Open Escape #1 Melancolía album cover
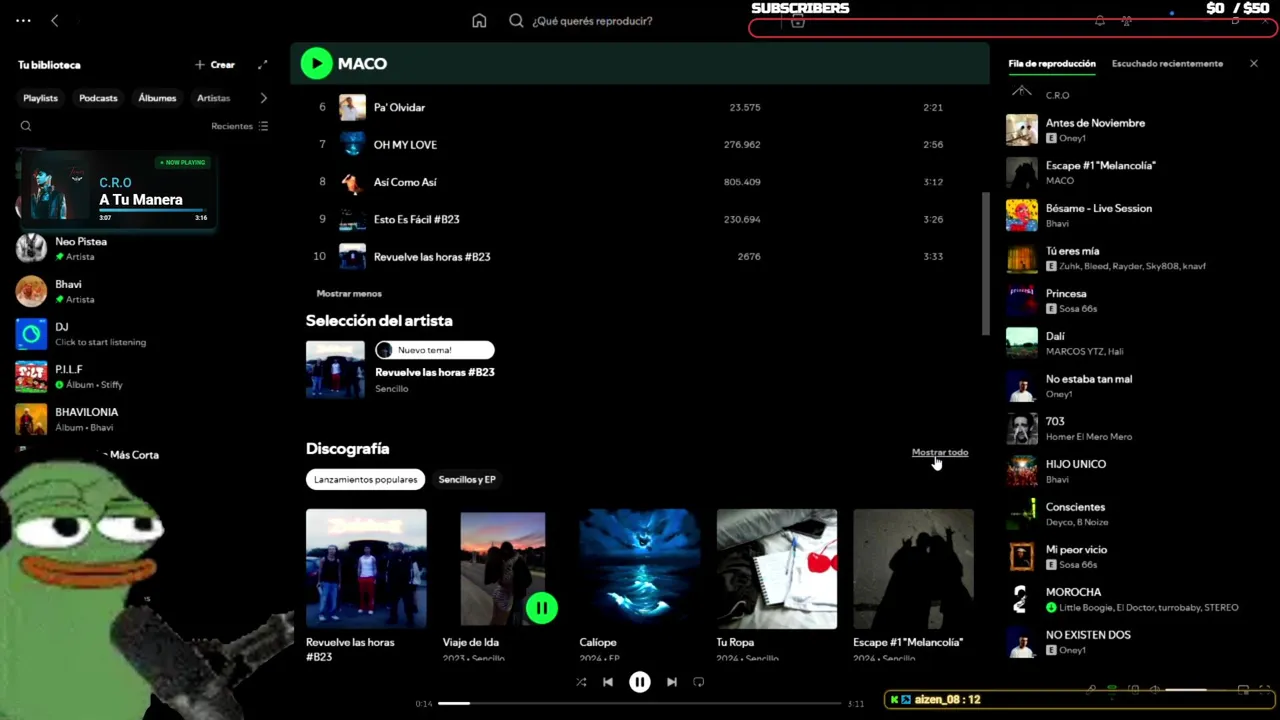Viewport: 1280px width, 720px height. pos(913,569)
